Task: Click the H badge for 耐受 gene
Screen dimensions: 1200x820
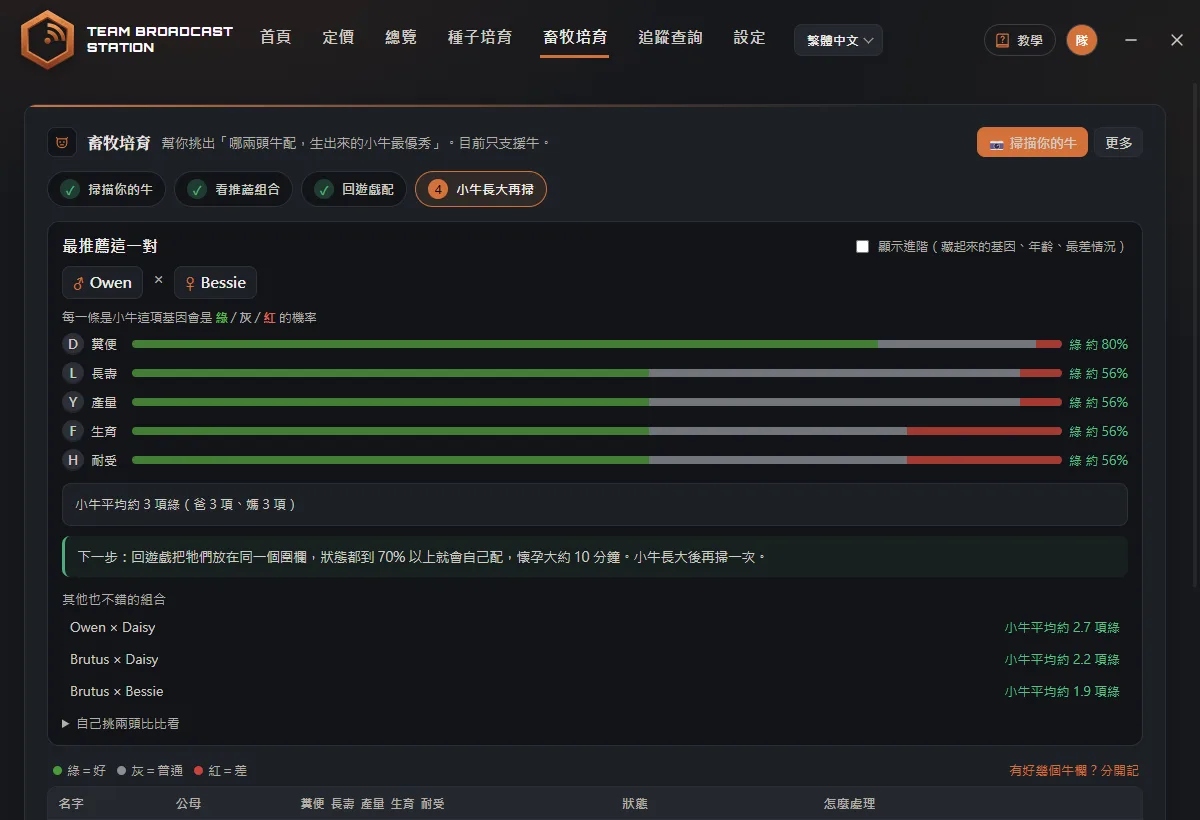Action: click(72, 460)
